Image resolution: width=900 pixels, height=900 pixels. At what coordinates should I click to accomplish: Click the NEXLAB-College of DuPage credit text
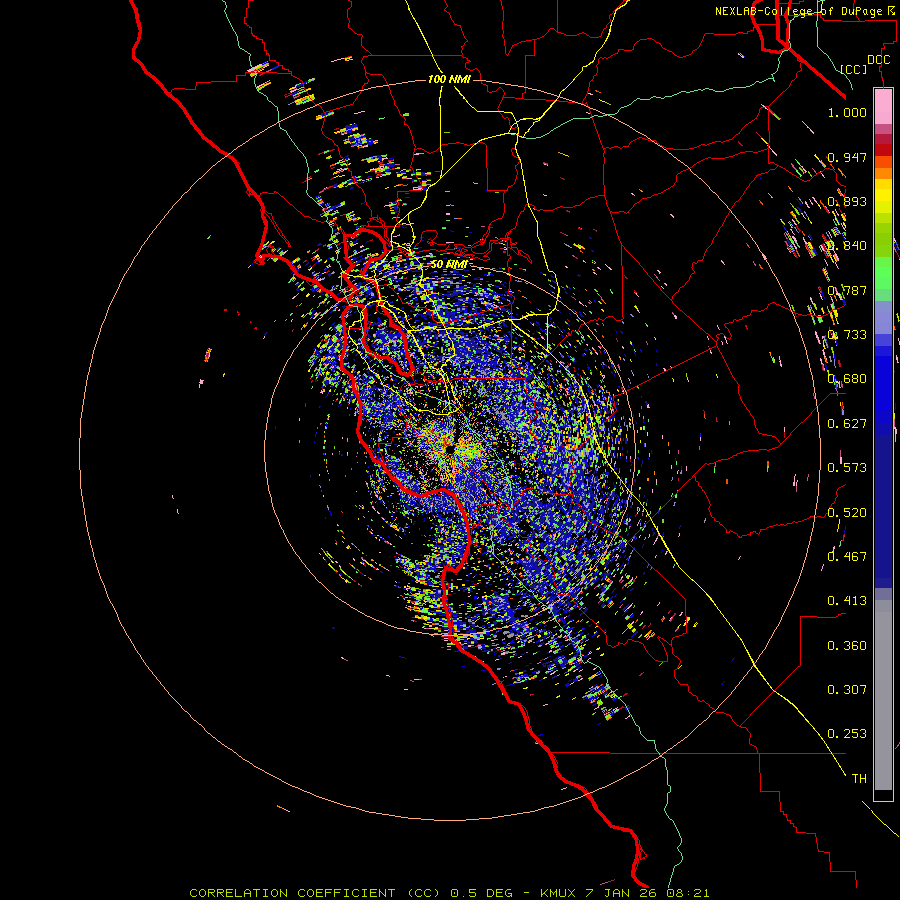click(x=798, y=11)
